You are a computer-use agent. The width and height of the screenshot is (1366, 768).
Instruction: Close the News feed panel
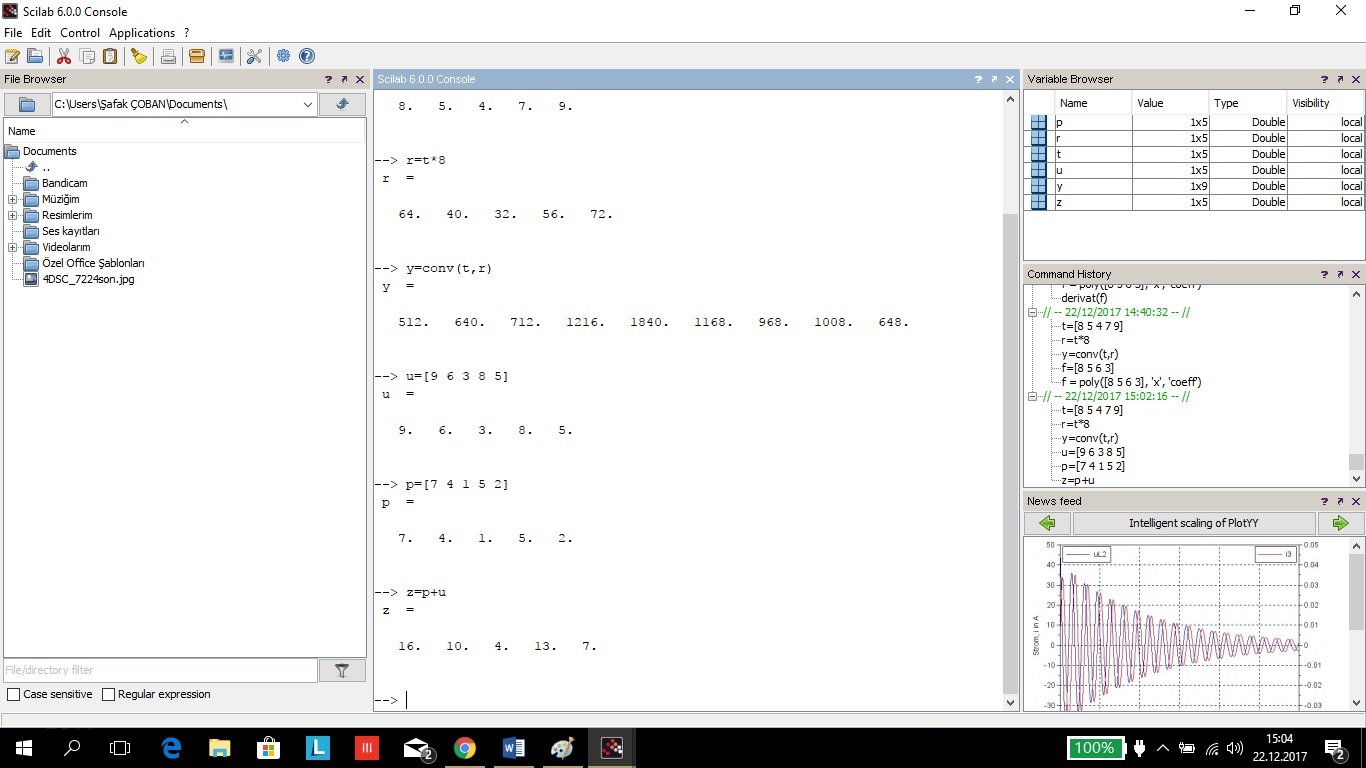(x=1356, y=501)
